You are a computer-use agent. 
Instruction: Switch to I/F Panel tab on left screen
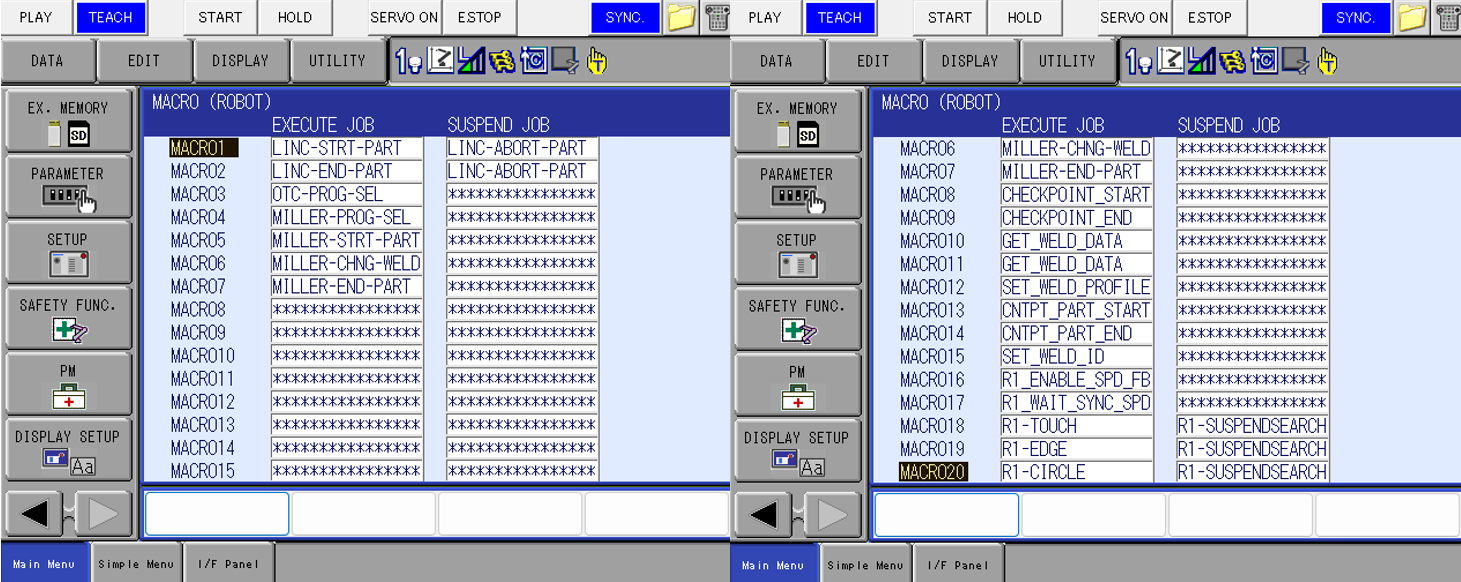(x=228, y=564)
